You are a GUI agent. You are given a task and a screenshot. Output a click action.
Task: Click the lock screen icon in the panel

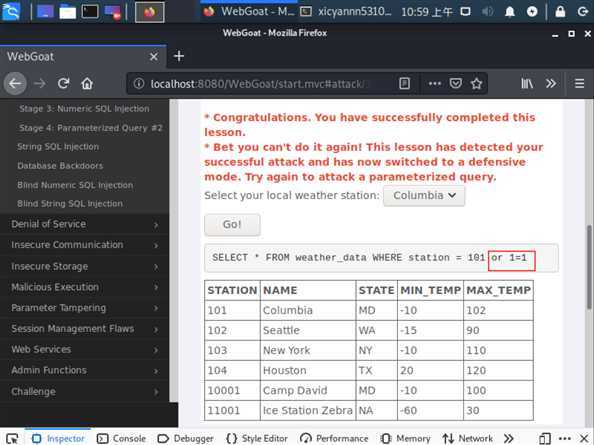pos(560,12)
